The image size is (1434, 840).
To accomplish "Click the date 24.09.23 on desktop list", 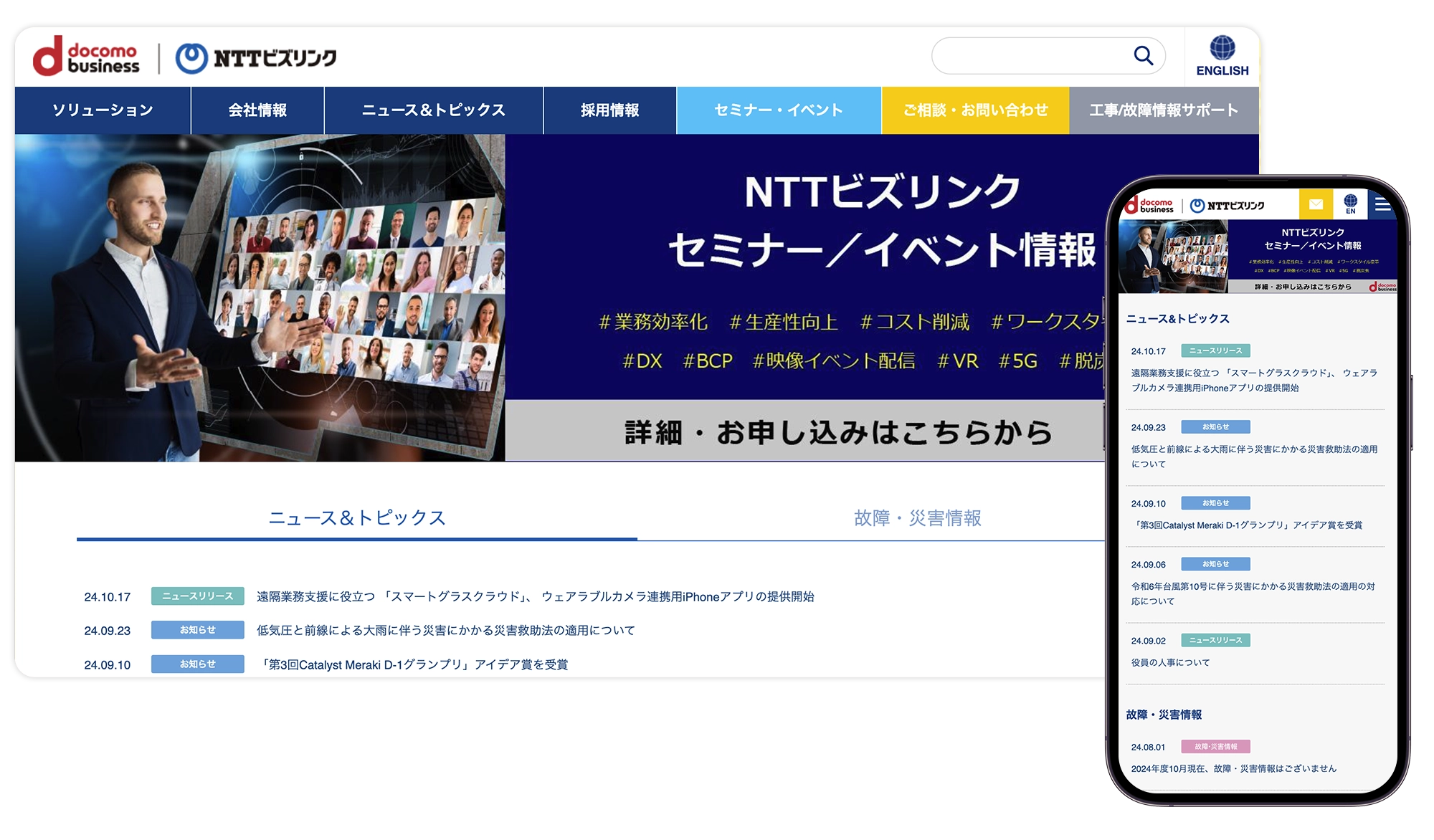I will pyautogui.click(x=108, y=631).
